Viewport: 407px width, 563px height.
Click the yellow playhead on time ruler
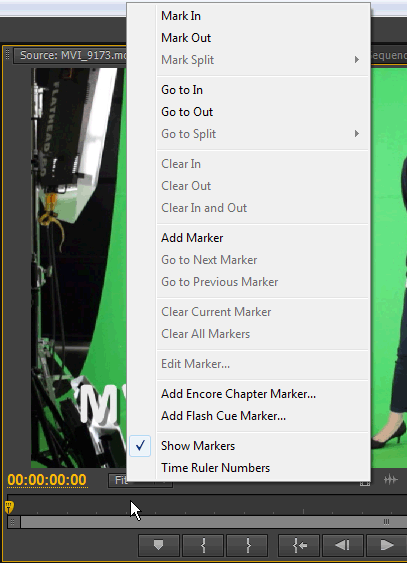(x=9, y=507)
